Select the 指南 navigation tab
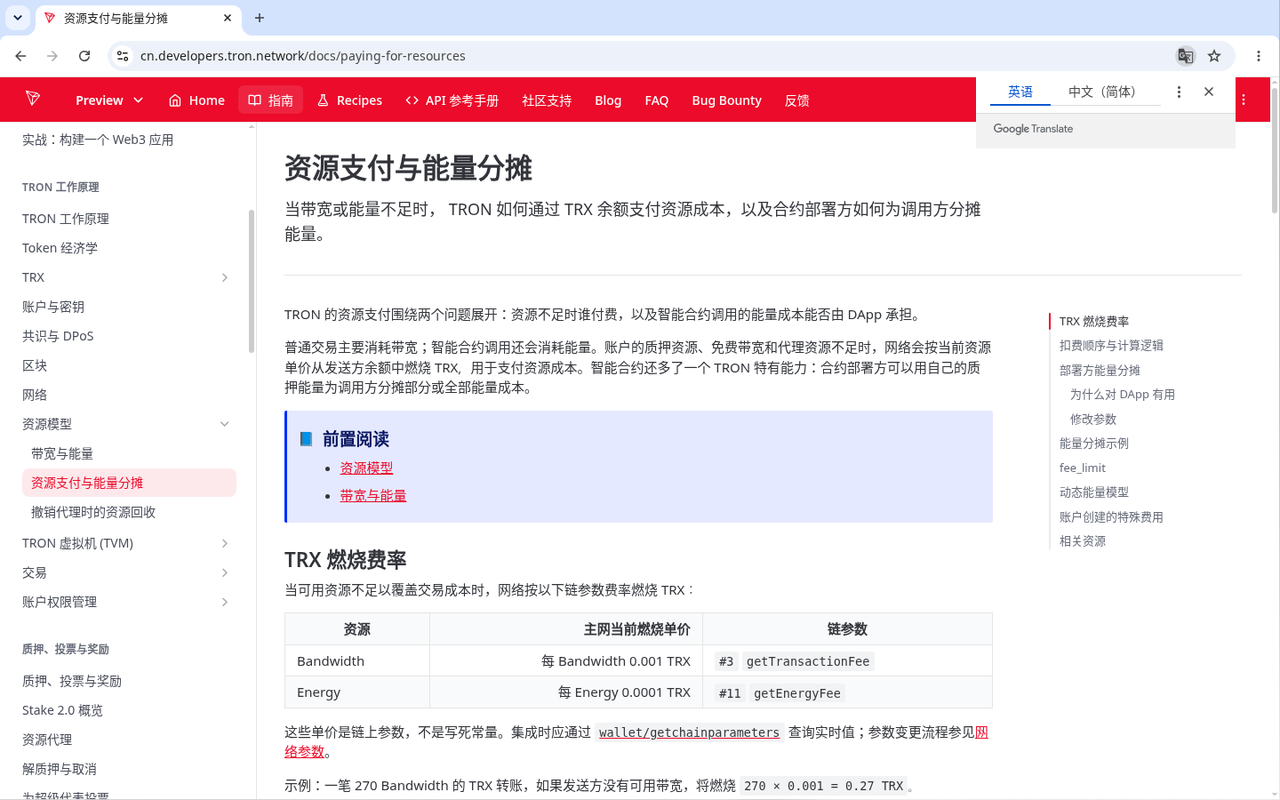The image size is (1280, 800). pyautogui.click(x=271, y=100)
